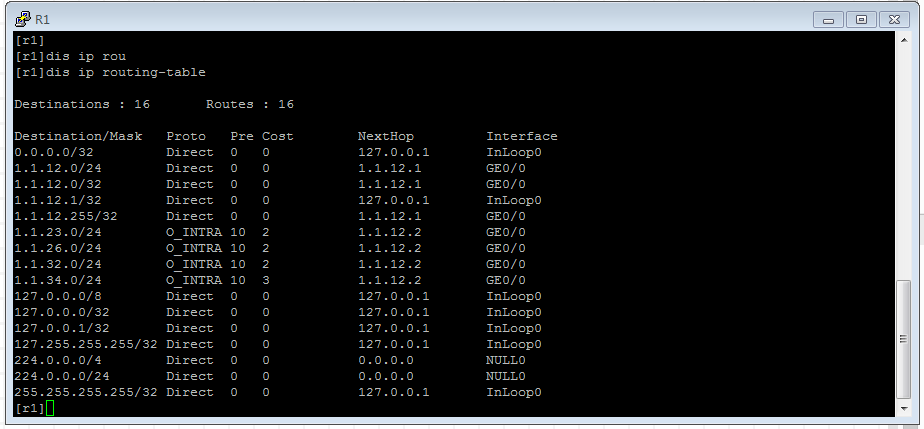Click the vertical scrollbar thumb
924x429 pixels.
903,339
